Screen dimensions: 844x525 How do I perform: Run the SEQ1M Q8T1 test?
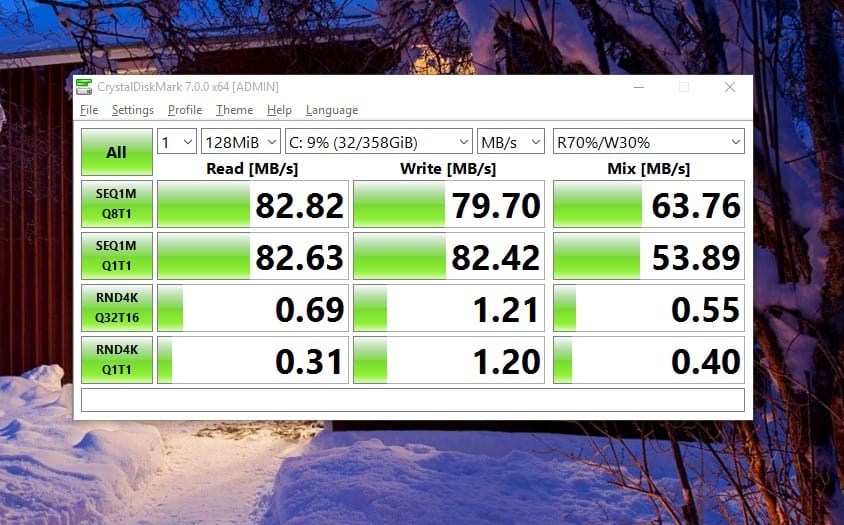click(x=117, y=204)
